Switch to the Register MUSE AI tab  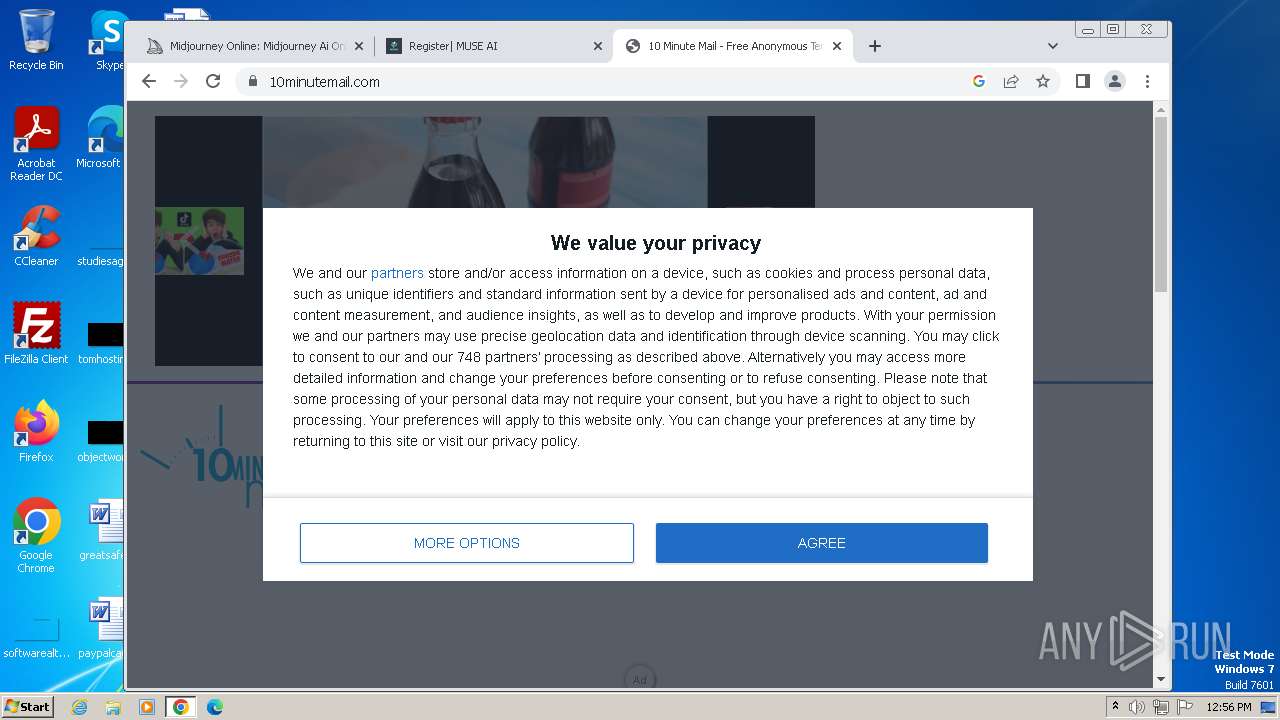490,46
